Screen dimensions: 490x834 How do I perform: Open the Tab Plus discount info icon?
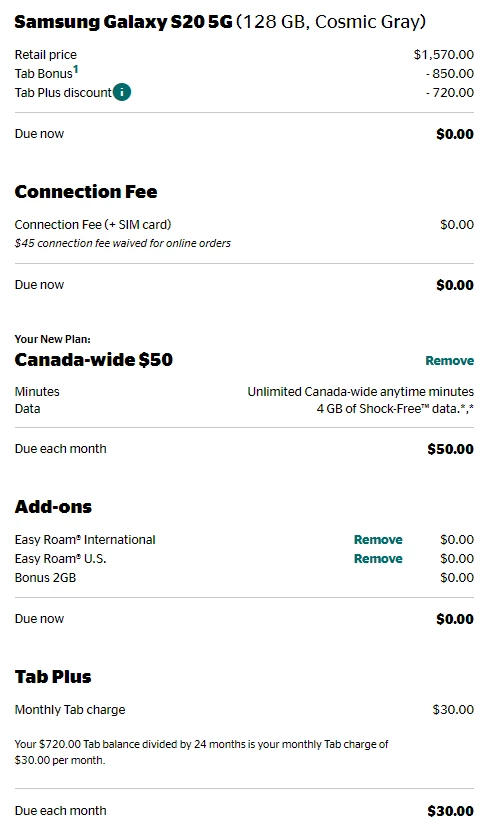coord(122,92)
